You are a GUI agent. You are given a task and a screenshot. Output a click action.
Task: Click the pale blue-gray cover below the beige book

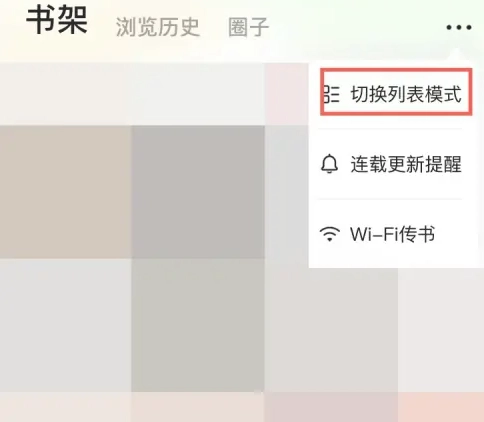coord(66,325)
